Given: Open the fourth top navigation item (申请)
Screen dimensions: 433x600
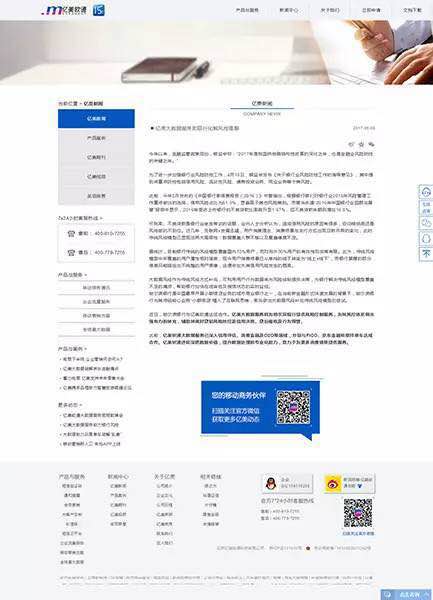Looking at the screenshot, I should 371,10.
